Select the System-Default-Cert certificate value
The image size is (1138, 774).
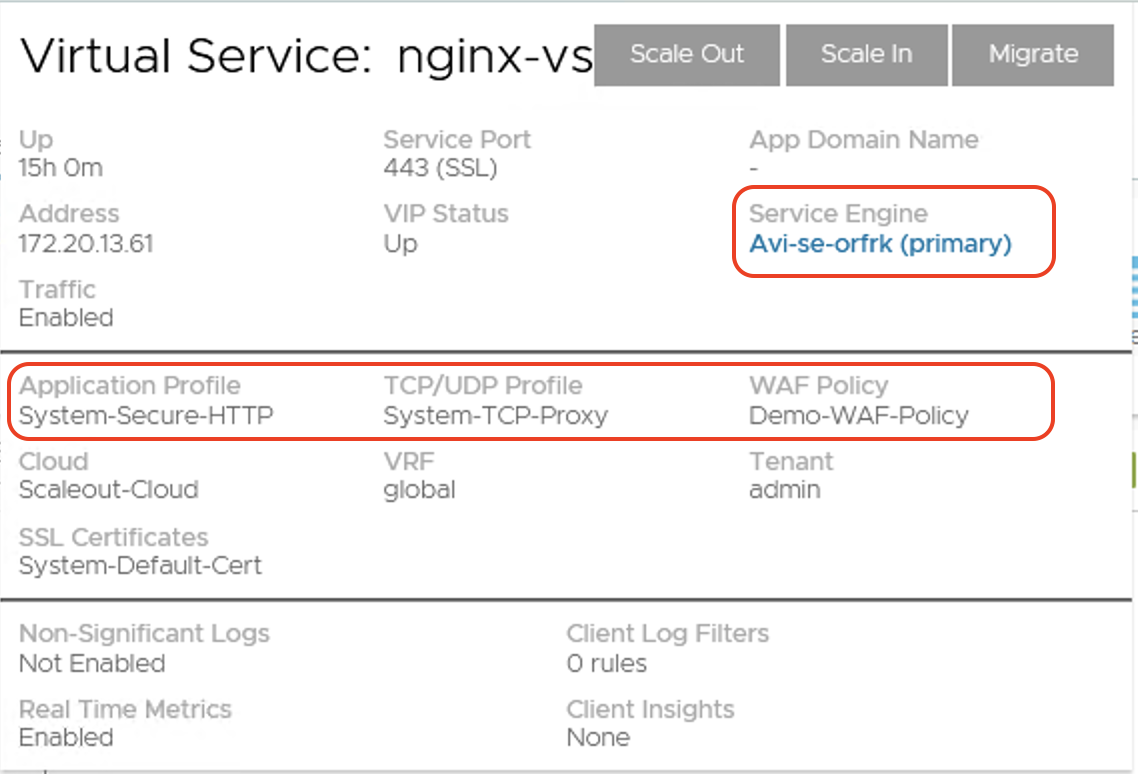tap(140, 566)
